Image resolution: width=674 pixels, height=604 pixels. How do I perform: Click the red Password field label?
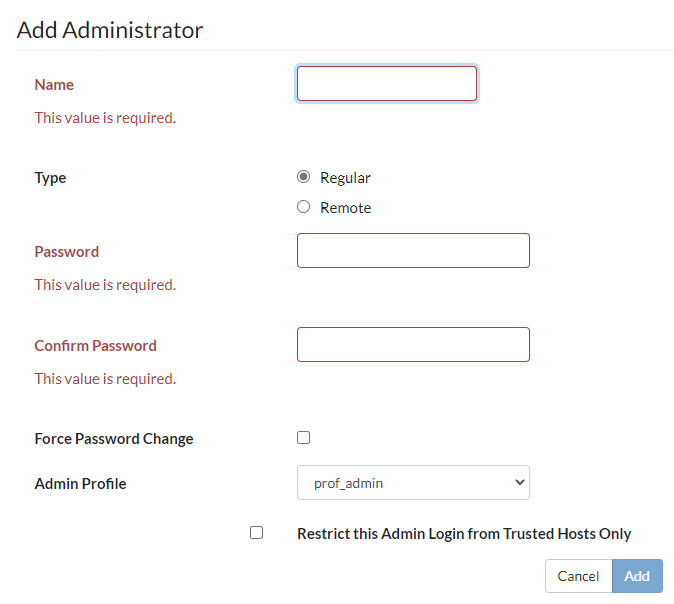[67, 252]
